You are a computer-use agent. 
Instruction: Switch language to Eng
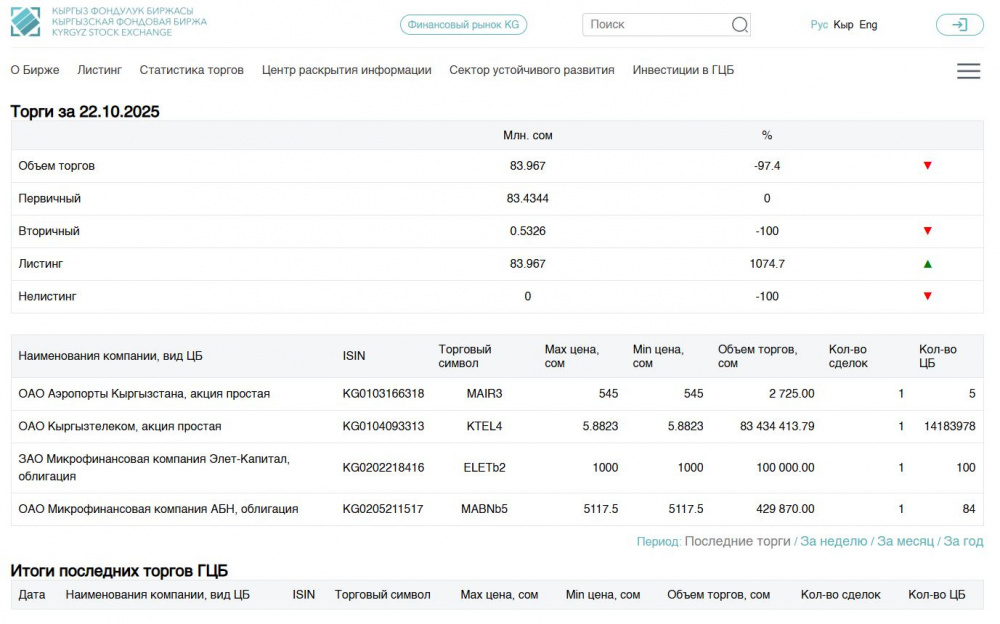868,25
